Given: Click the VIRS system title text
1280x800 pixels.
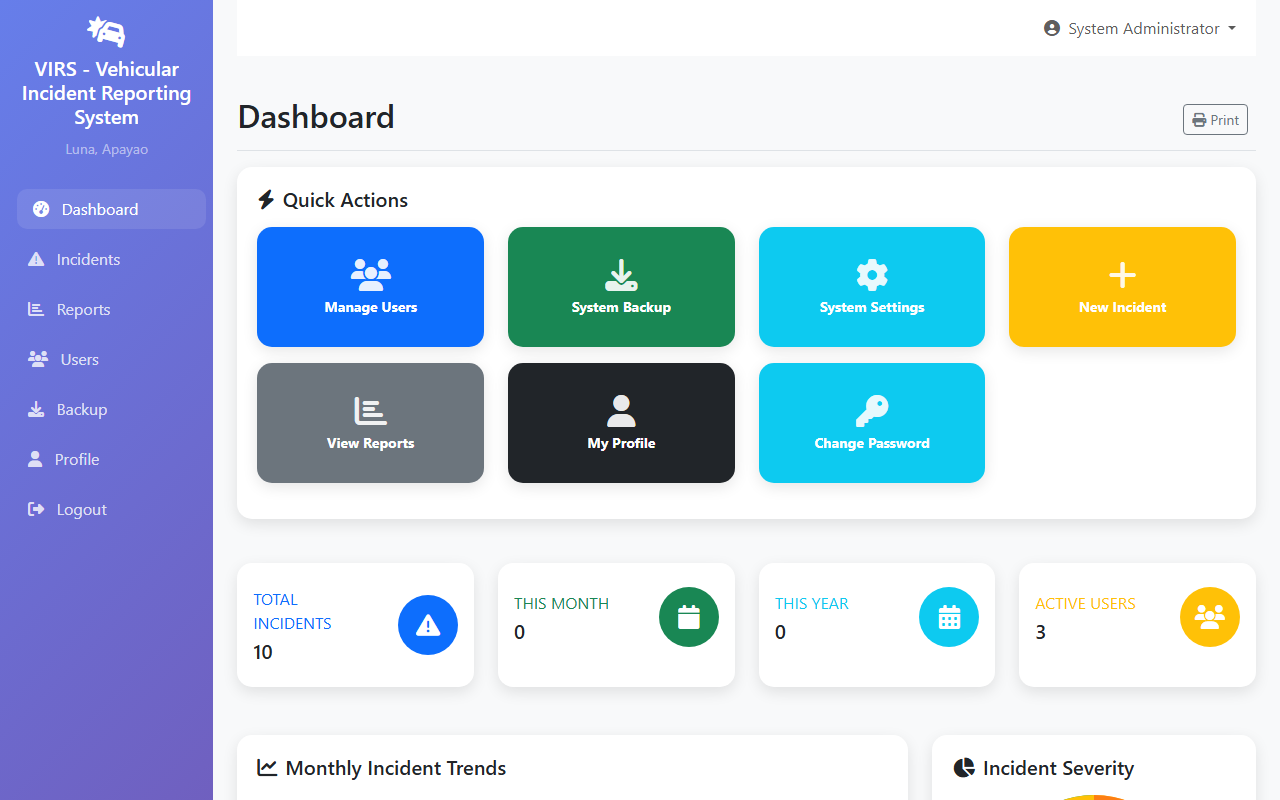Looking at the screenshot, I should click(x=106, y=93).
